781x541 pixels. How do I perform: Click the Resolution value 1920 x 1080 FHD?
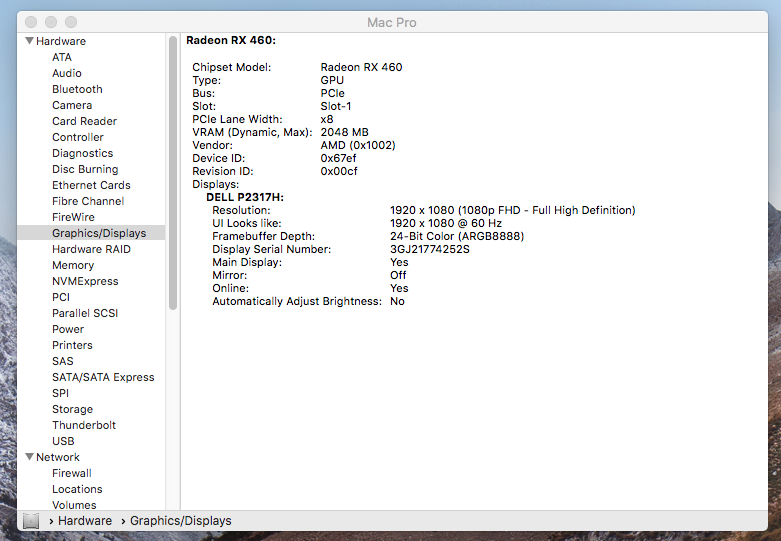[513, 210]
